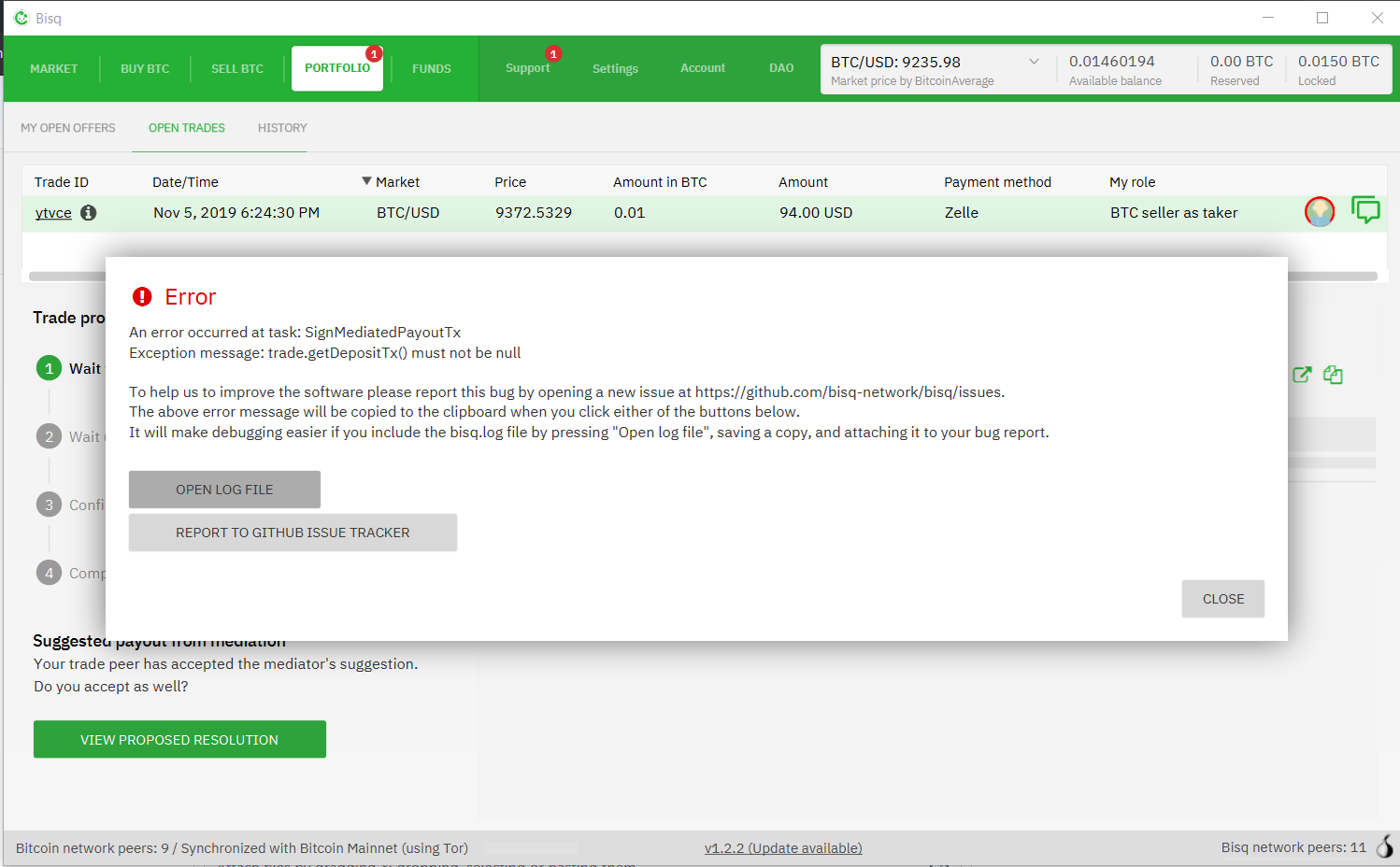Select the Zelle payment method cell
Screen dimensions: 1400x867
[962, 213]
